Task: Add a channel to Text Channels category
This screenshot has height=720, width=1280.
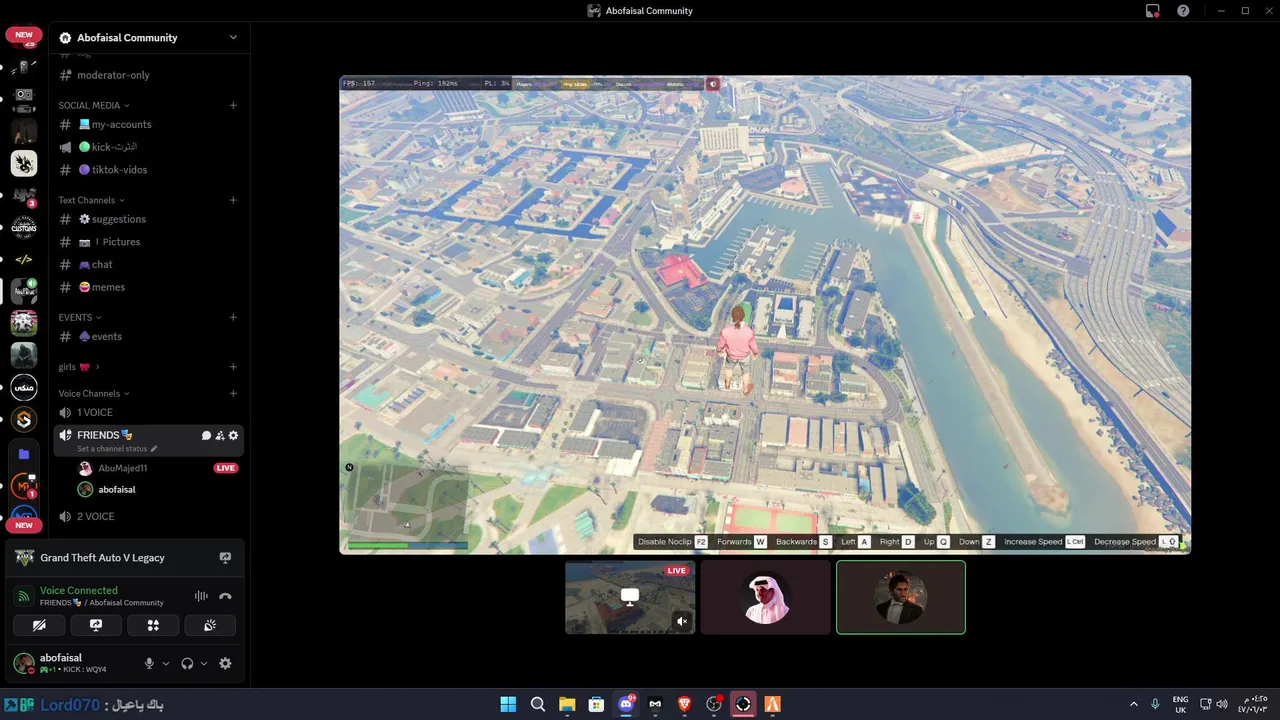Action: 233,200
